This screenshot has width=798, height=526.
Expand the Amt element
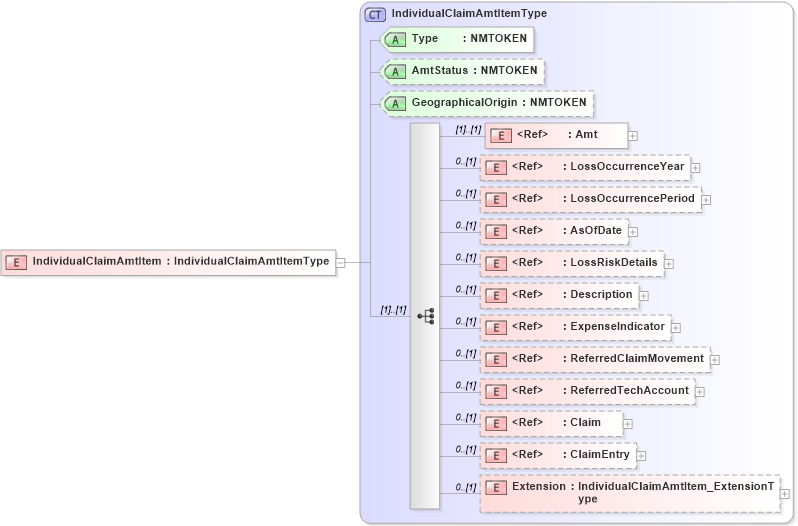pos(633,136)
